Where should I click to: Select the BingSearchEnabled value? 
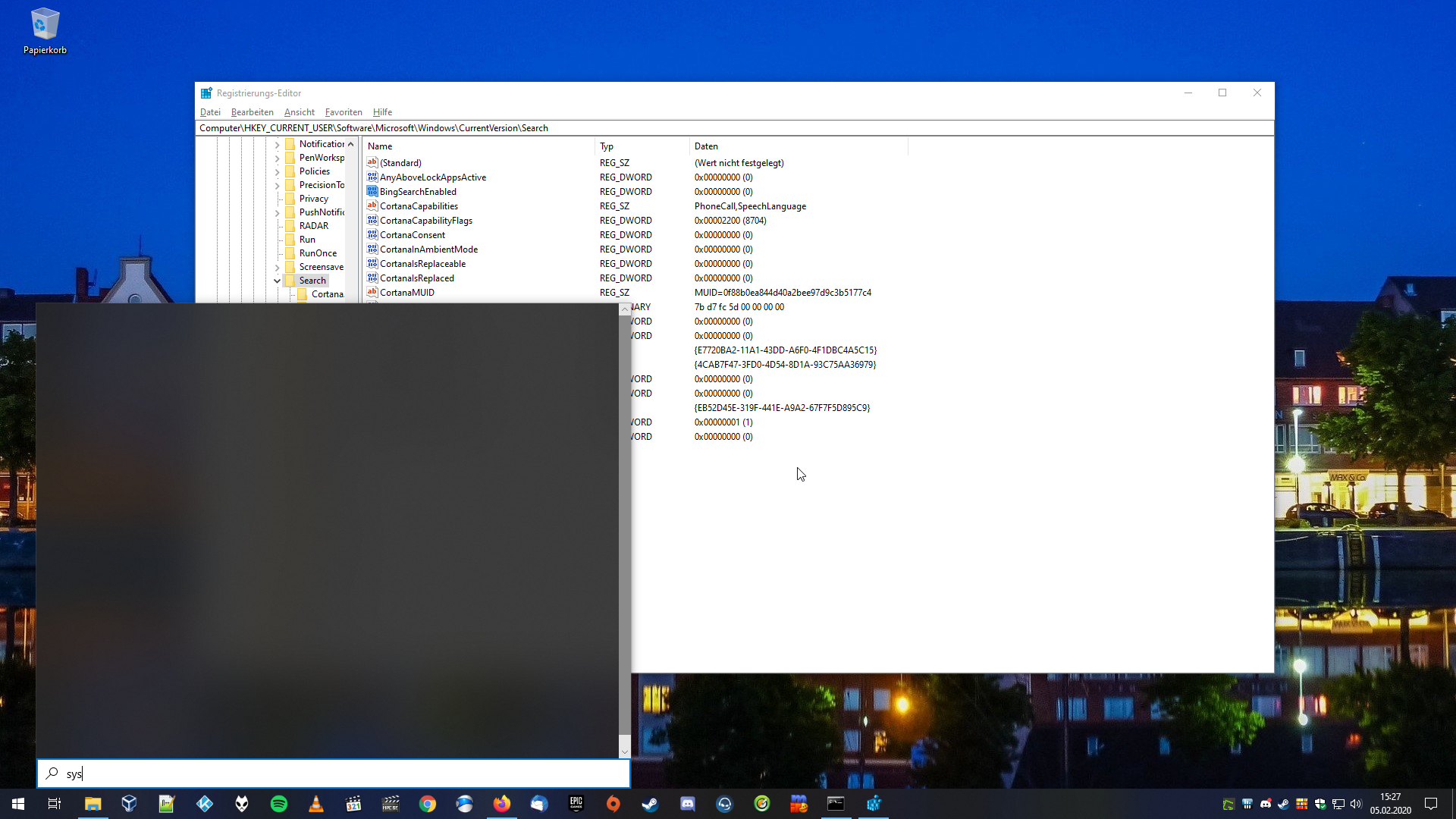point(418,192)
